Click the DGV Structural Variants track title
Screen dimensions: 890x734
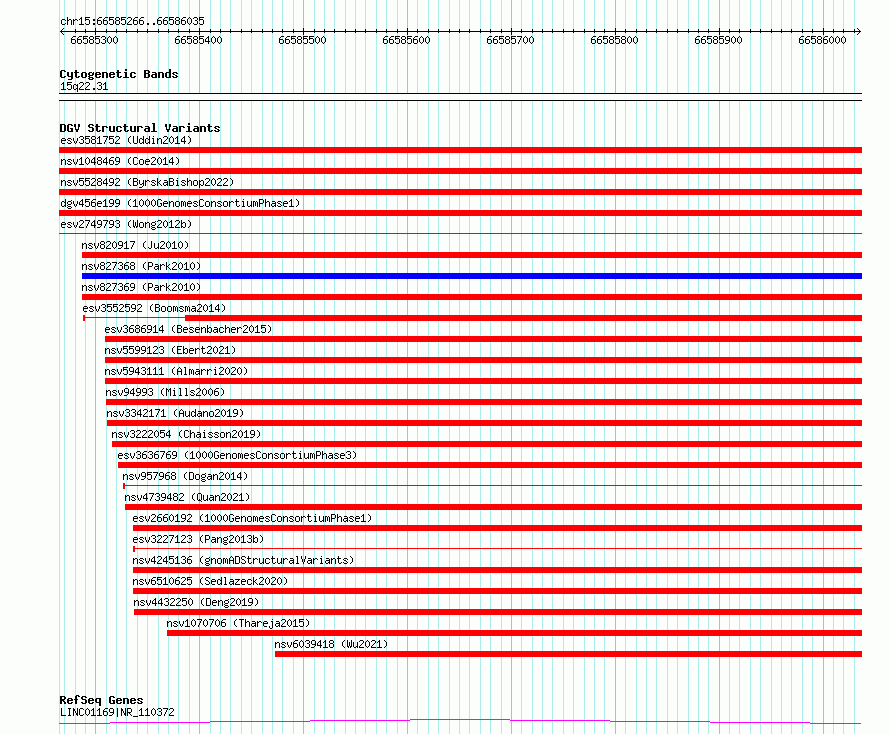click(x=140, y=128)
